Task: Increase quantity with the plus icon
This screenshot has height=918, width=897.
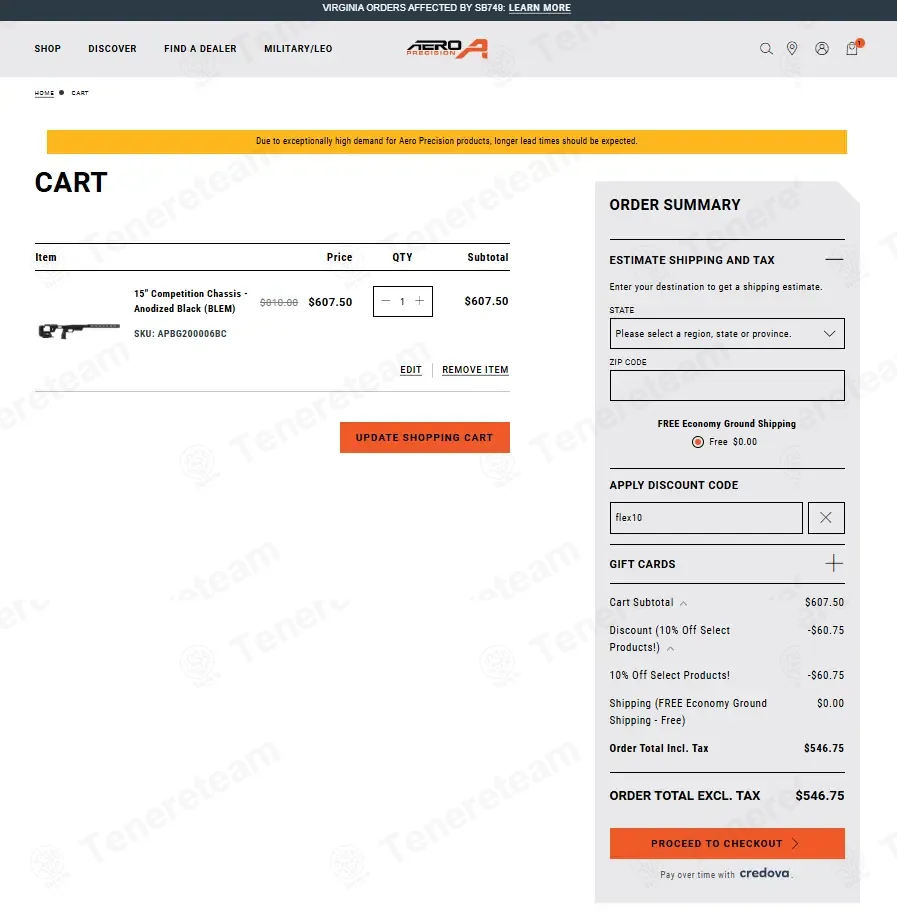Action: (420, 301)
